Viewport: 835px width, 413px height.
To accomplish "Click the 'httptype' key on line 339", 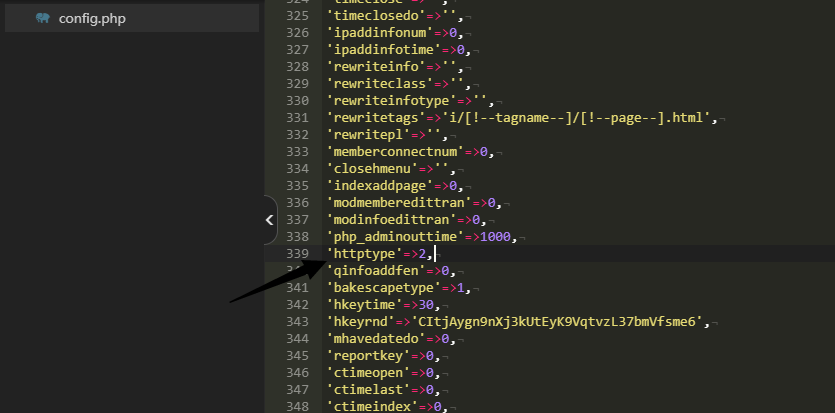I will pyautogui.click(x=364, y=254).
